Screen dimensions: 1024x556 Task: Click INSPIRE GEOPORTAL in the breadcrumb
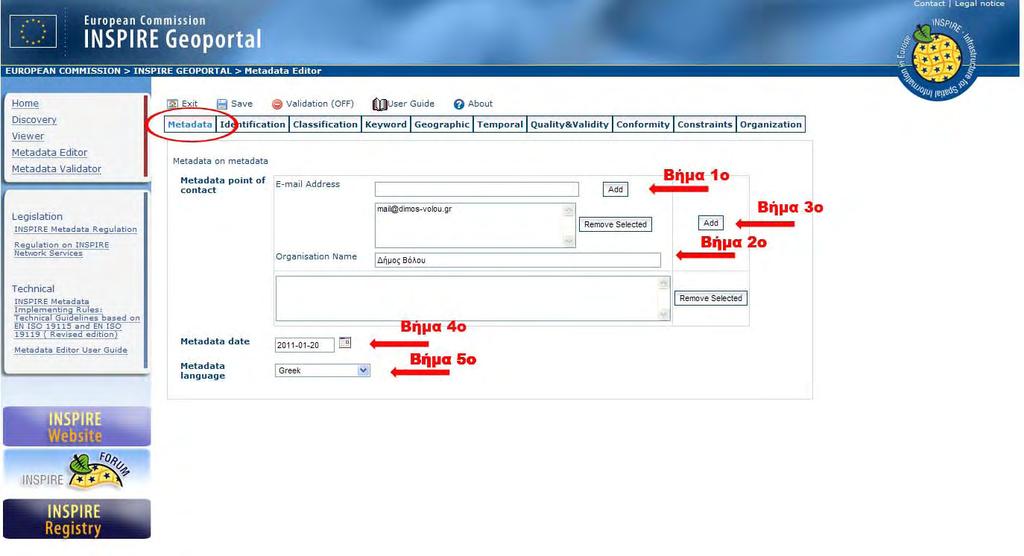tap(182, 71)
